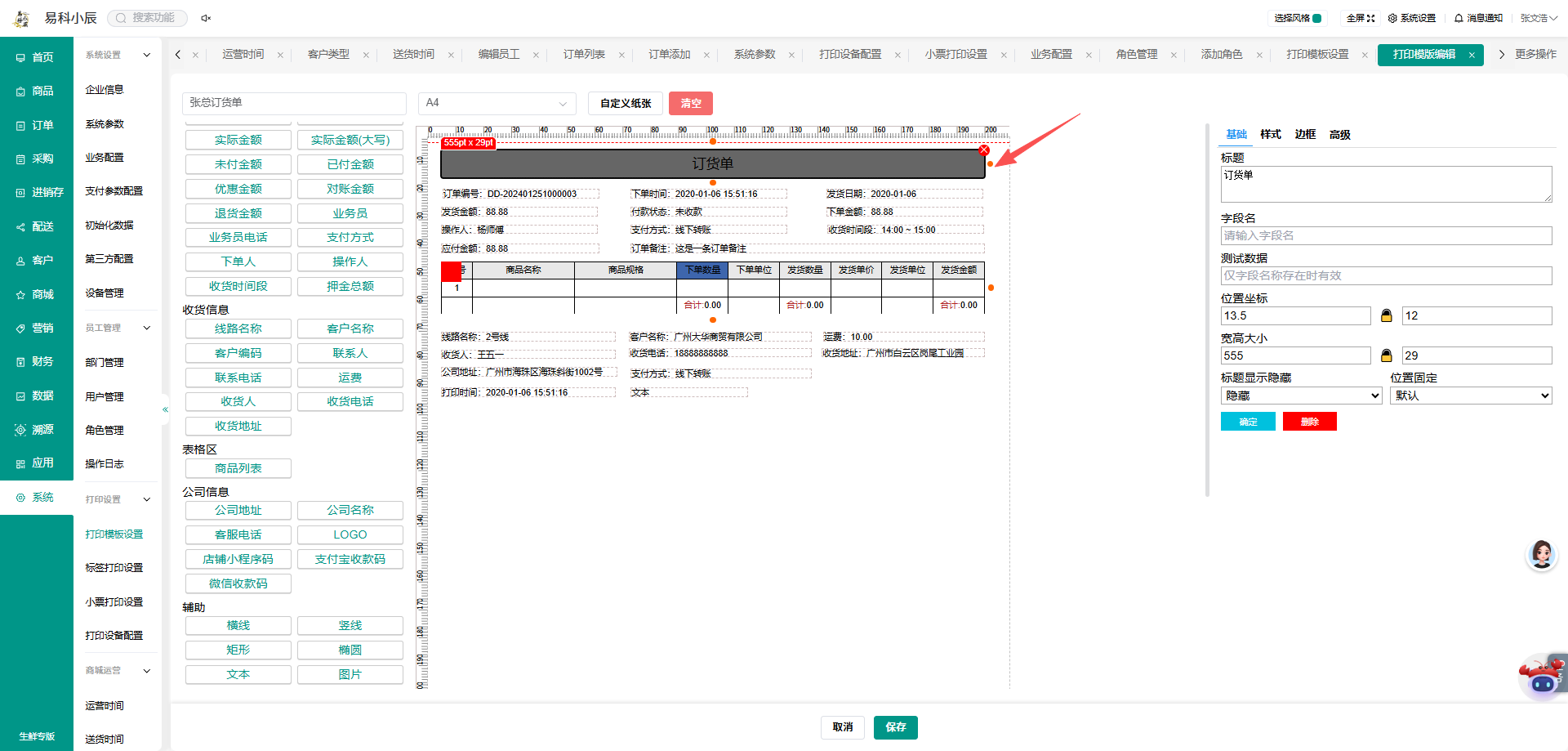Viewport: 1568px width, 751px height.
Task: Open the A4 paper size dropdown
Action: click(x=497, y=103)
